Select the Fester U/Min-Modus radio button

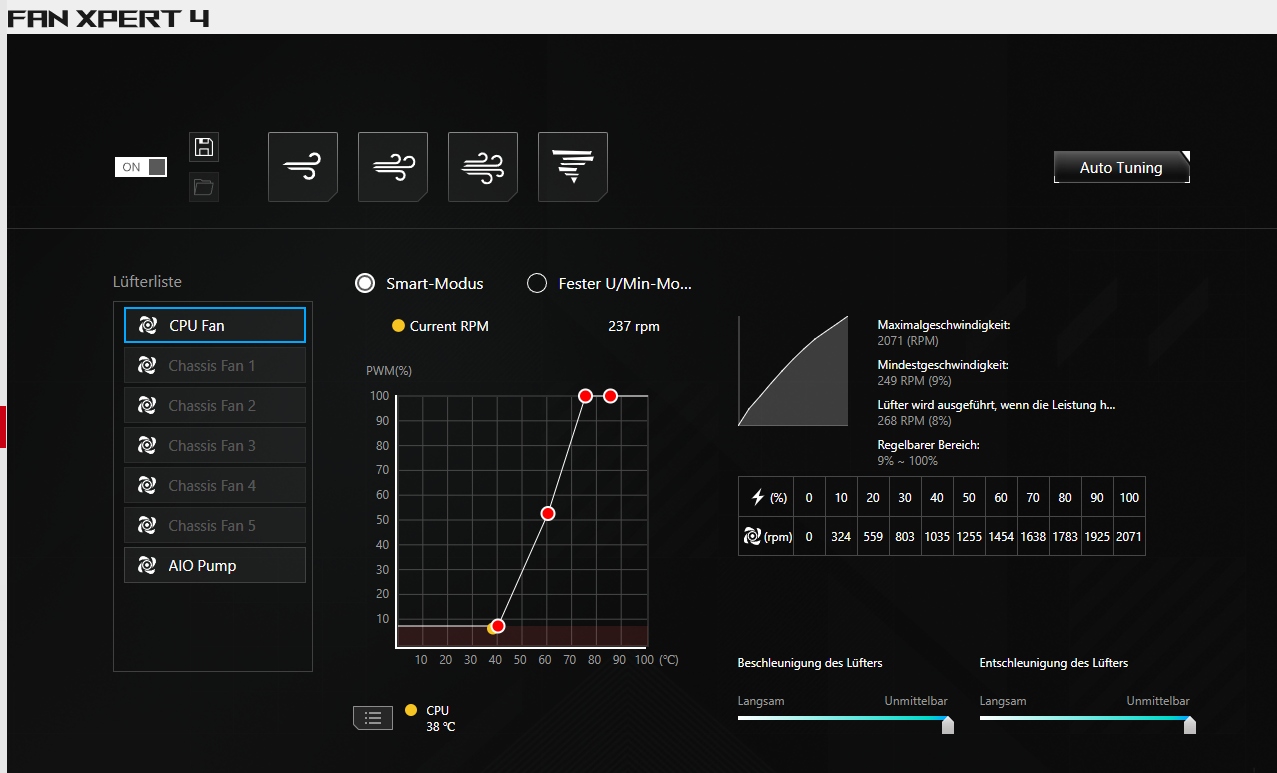click(x=537, y=283)
